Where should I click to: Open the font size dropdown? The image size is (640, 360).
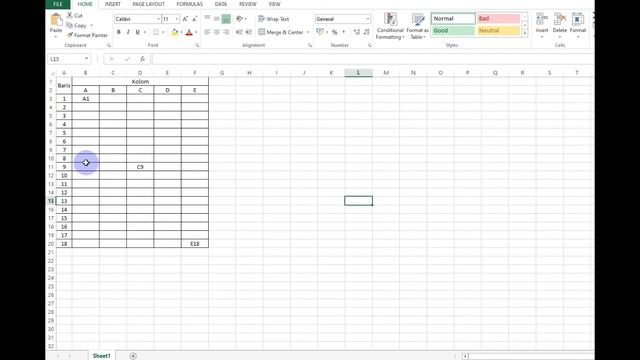[177, 19]
